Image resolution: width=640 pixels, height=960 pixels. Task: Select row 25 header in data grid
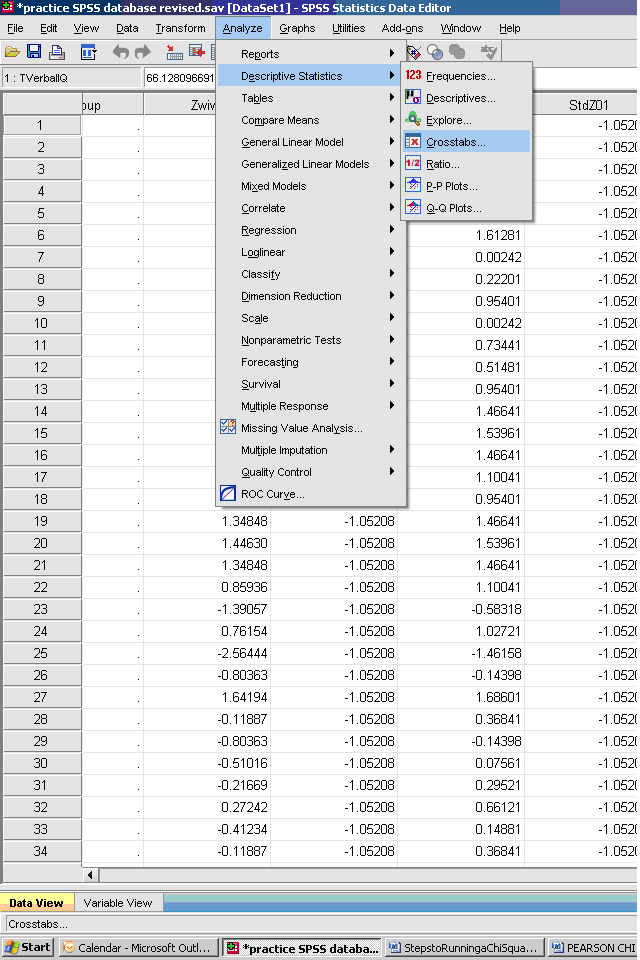coord(41,653)
